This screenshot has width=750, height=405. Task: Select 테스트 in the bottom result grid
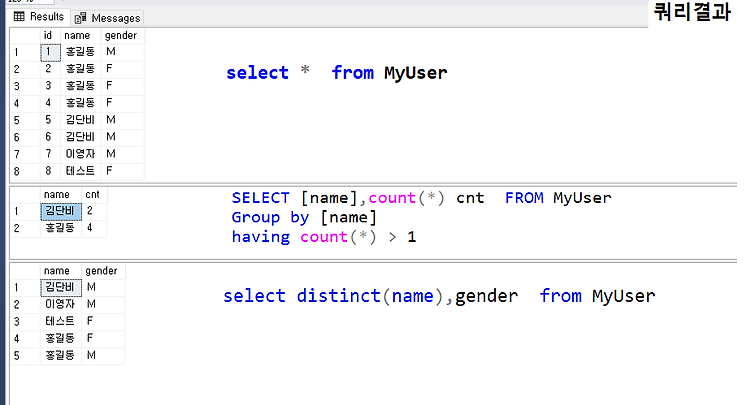click(x=61, y=321)
